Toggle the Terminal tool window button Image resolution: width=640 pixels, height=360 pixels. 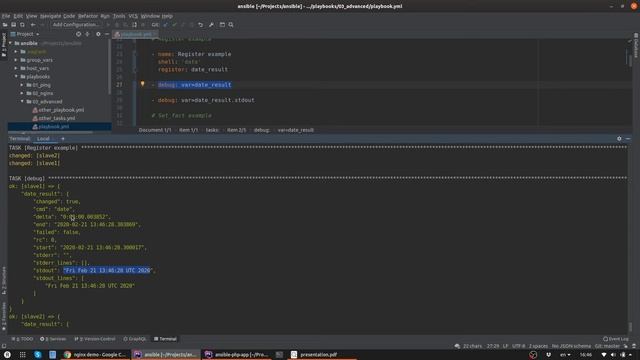click(x=165, y=339)
